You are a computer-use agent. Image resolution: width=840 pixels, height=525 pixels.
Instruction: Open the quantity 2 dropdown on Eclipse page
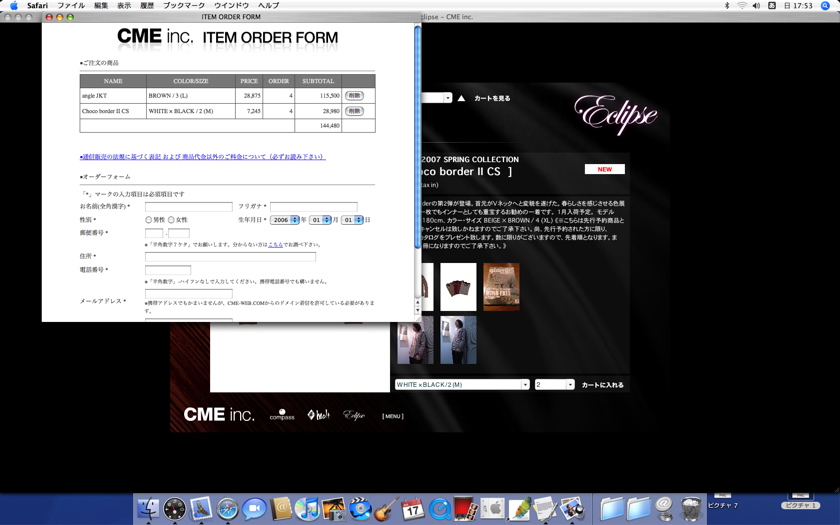pos(554,385)
